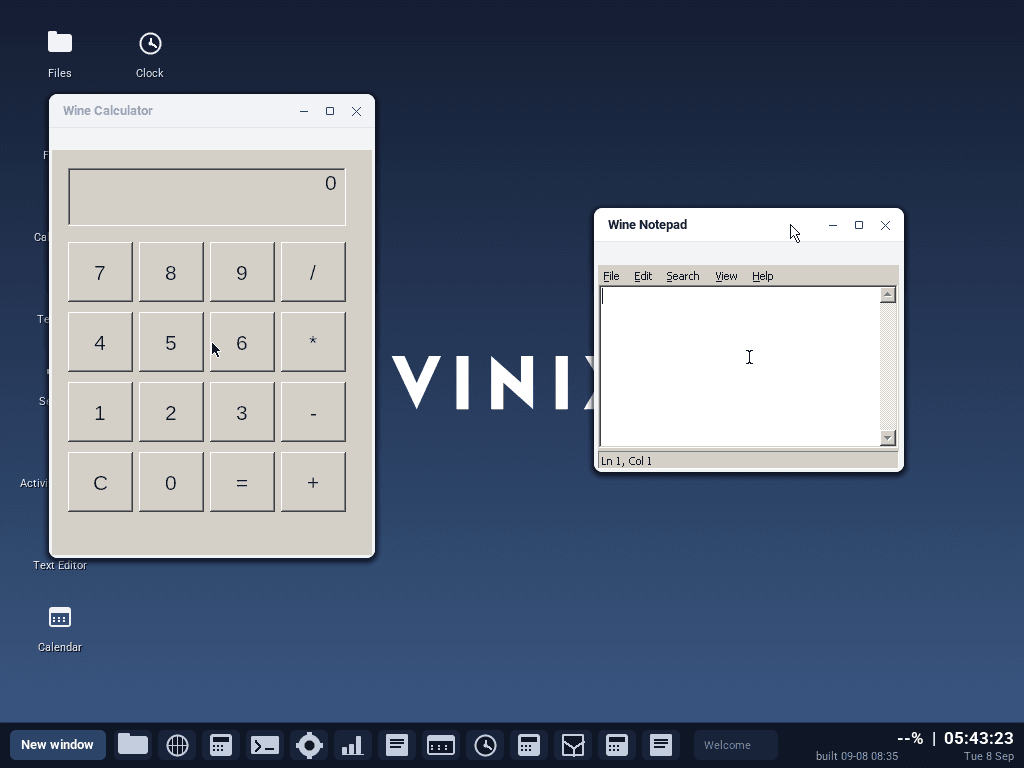Open the Search menu in Wine Notepad
Image resolution: width=1024 pixels, height=768 pixels.
[682, 276]
